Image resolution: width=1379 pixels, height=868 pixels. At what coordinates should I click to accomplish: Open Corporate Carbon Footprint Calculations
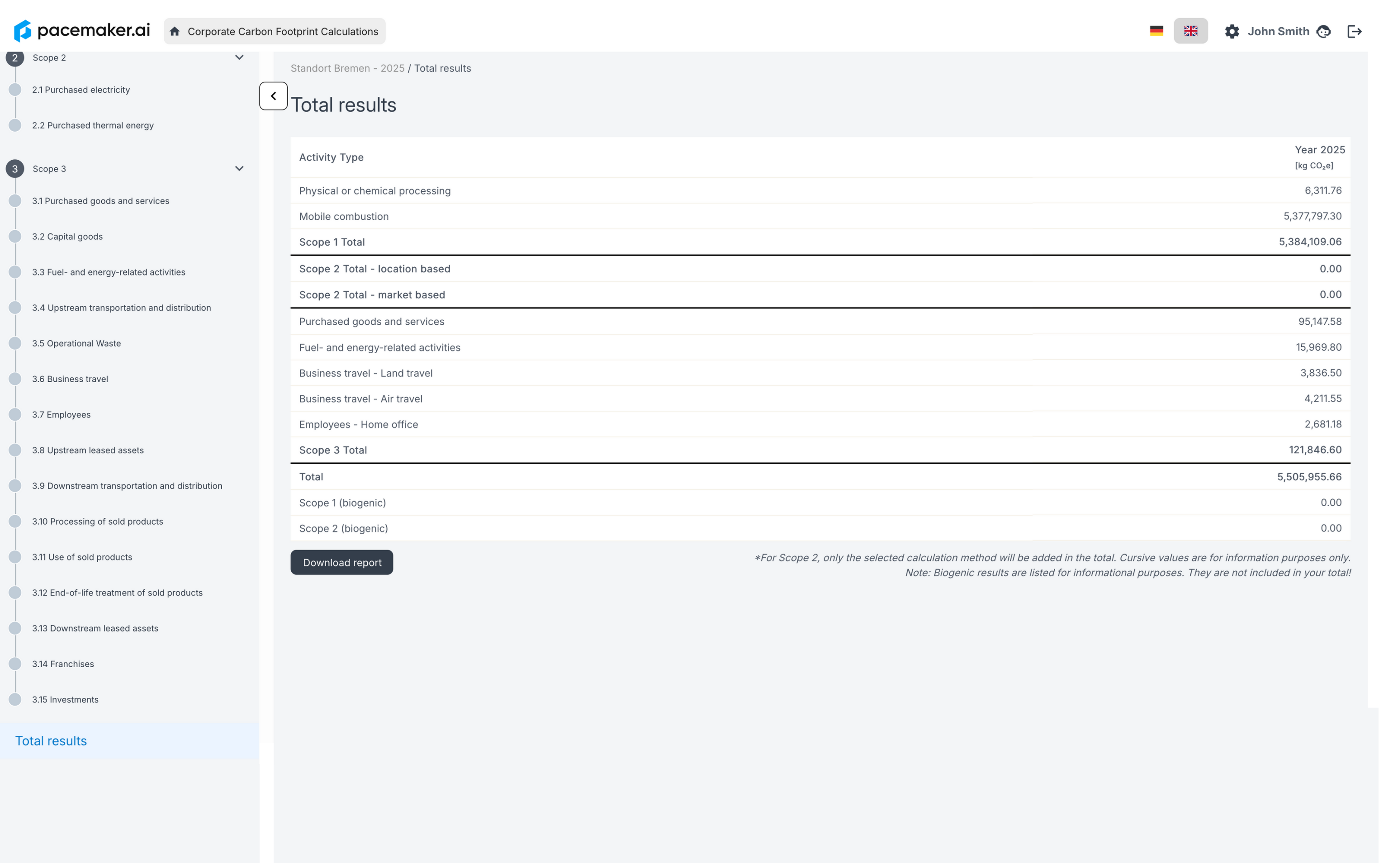[282, 32]
